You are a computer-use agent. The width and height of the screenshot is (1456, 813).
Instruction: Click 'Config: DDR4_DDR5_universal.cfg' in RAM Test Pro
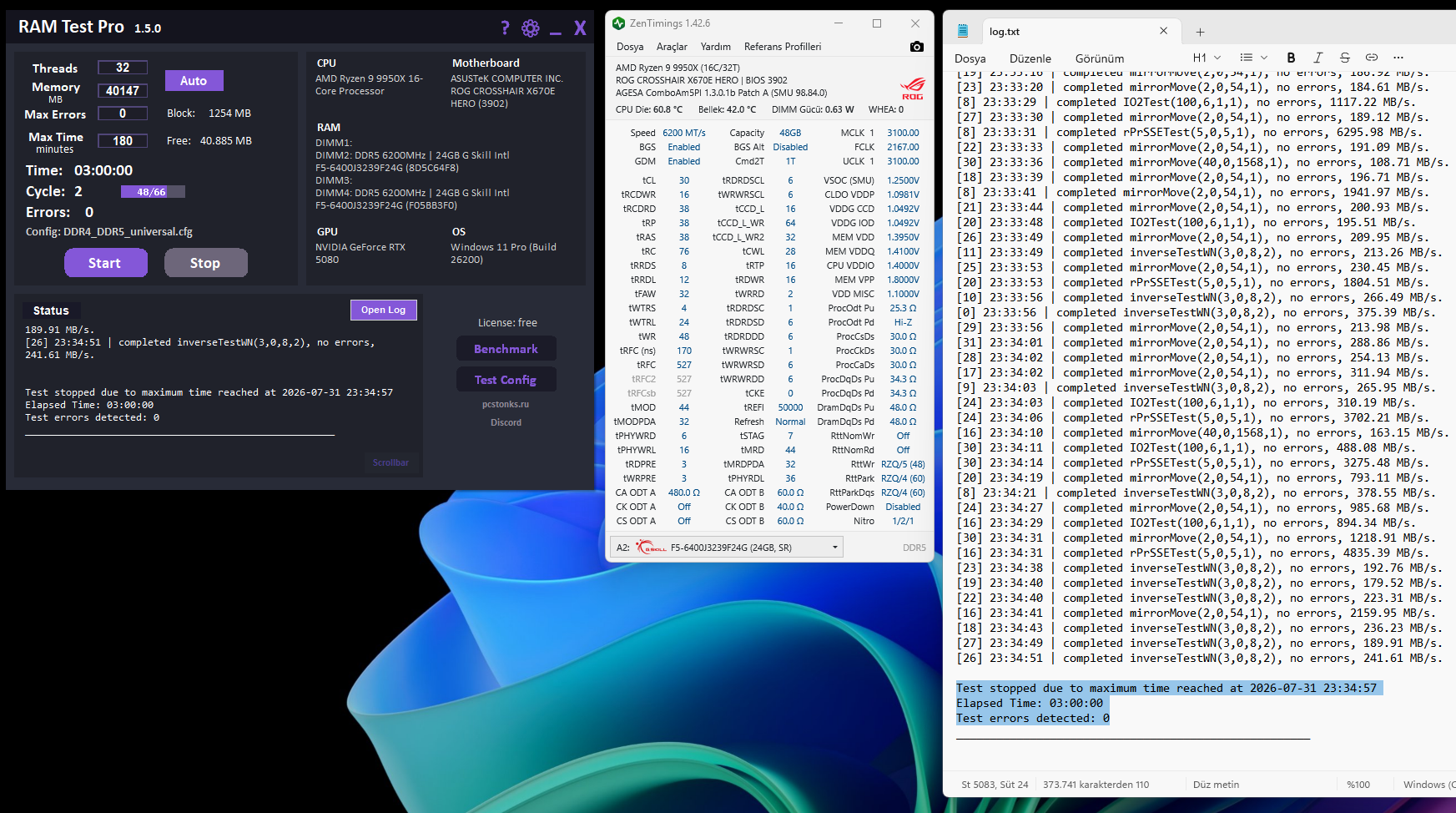(x=109, y=232)
